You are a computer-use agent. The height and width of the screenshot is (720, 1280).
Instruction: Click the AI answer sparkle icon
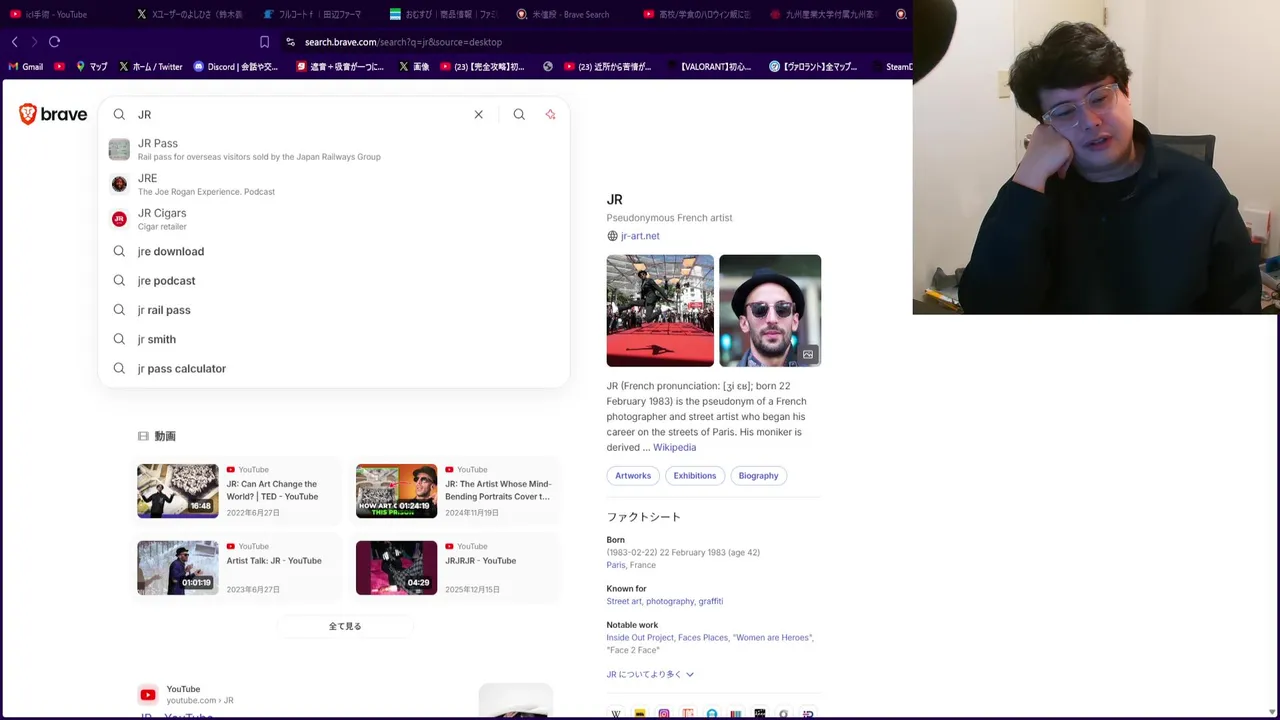[x=550, y=114]
